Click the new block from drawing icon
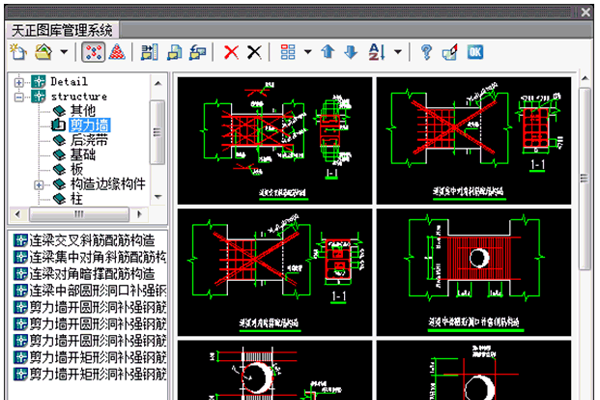 tap(174, 52)
